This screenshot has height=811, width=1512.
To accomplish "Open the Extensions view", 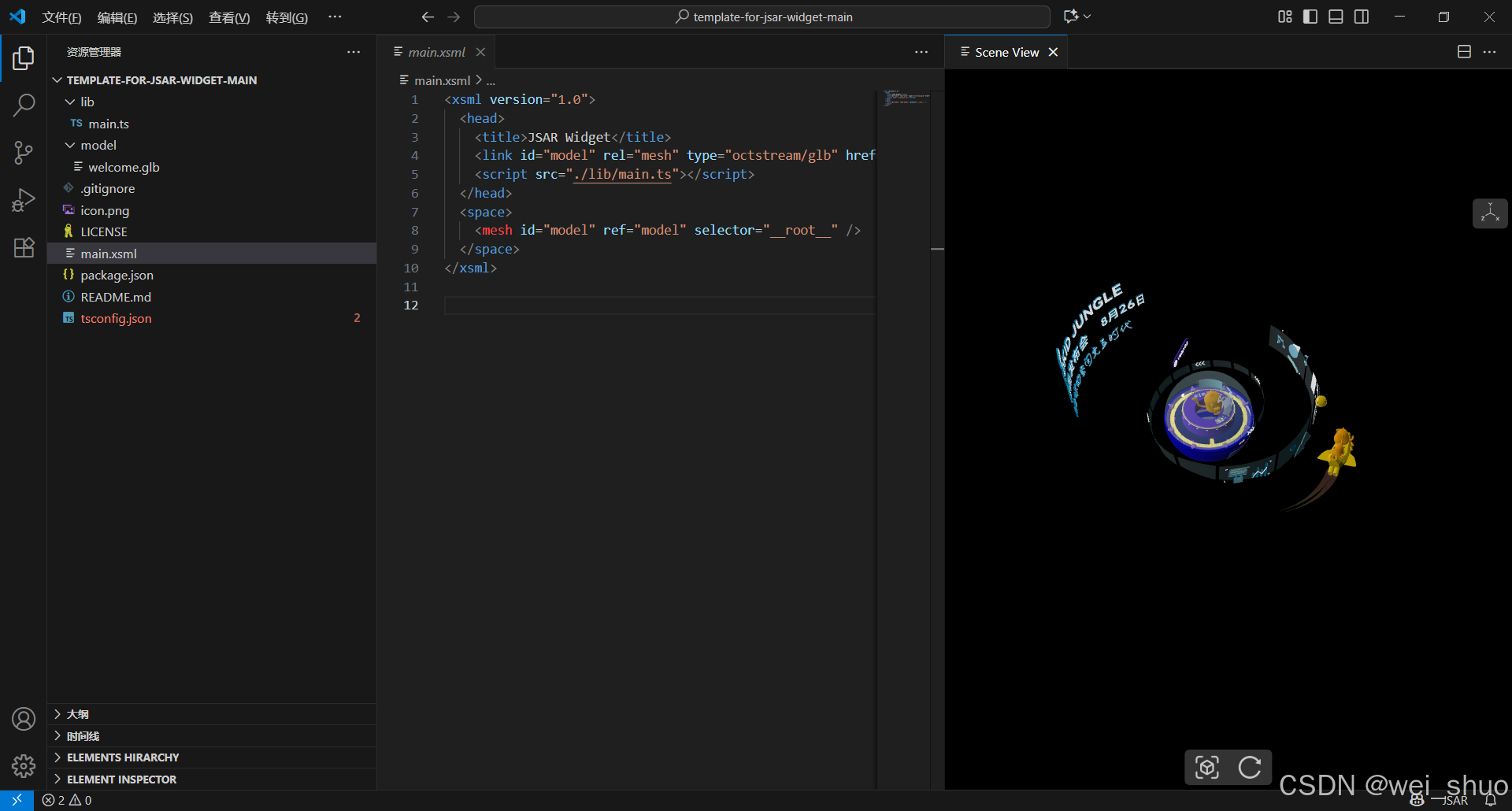I will pos(24,247).
